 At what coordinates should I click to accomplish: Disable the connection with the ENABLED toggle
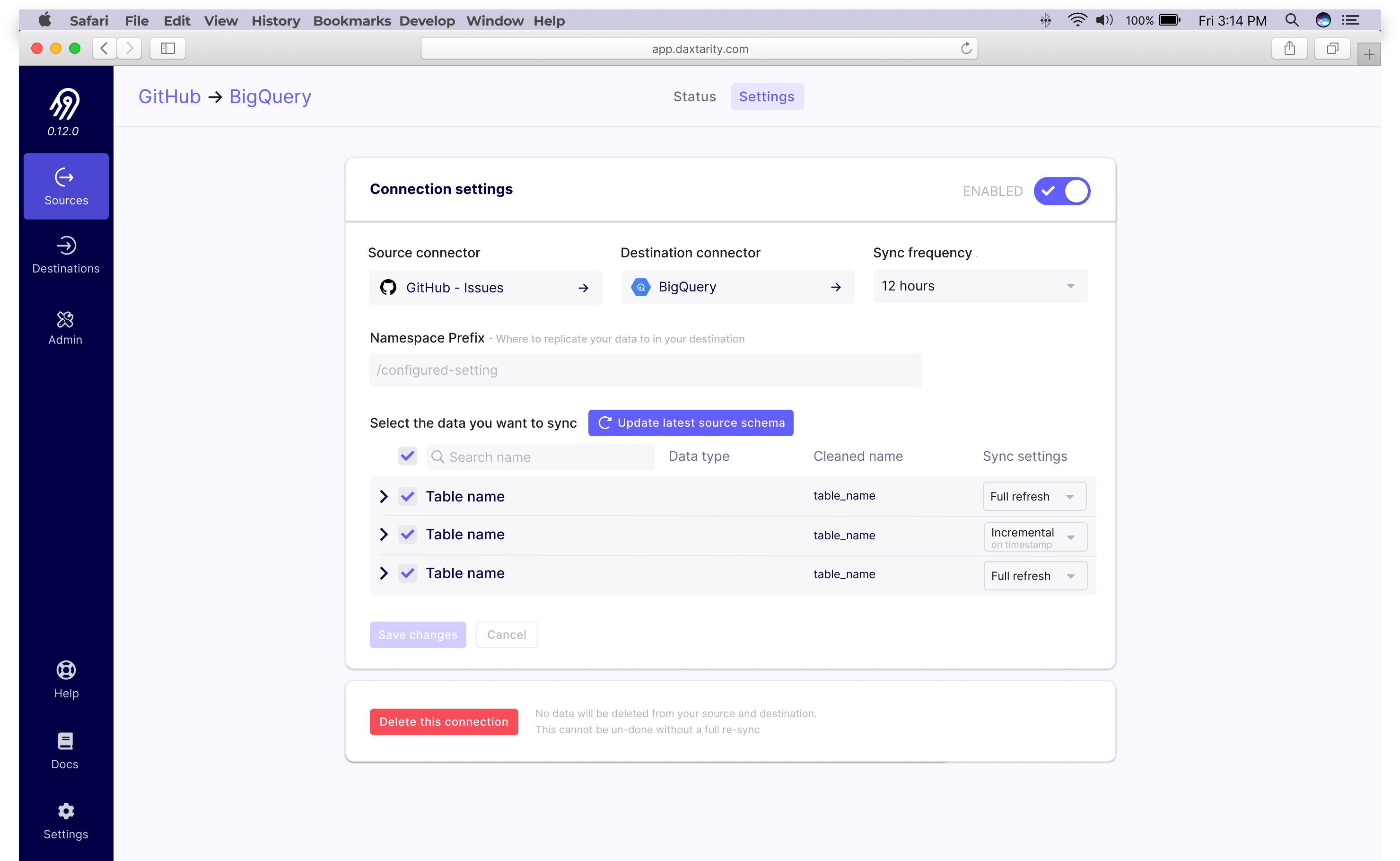coord(1061,191)
